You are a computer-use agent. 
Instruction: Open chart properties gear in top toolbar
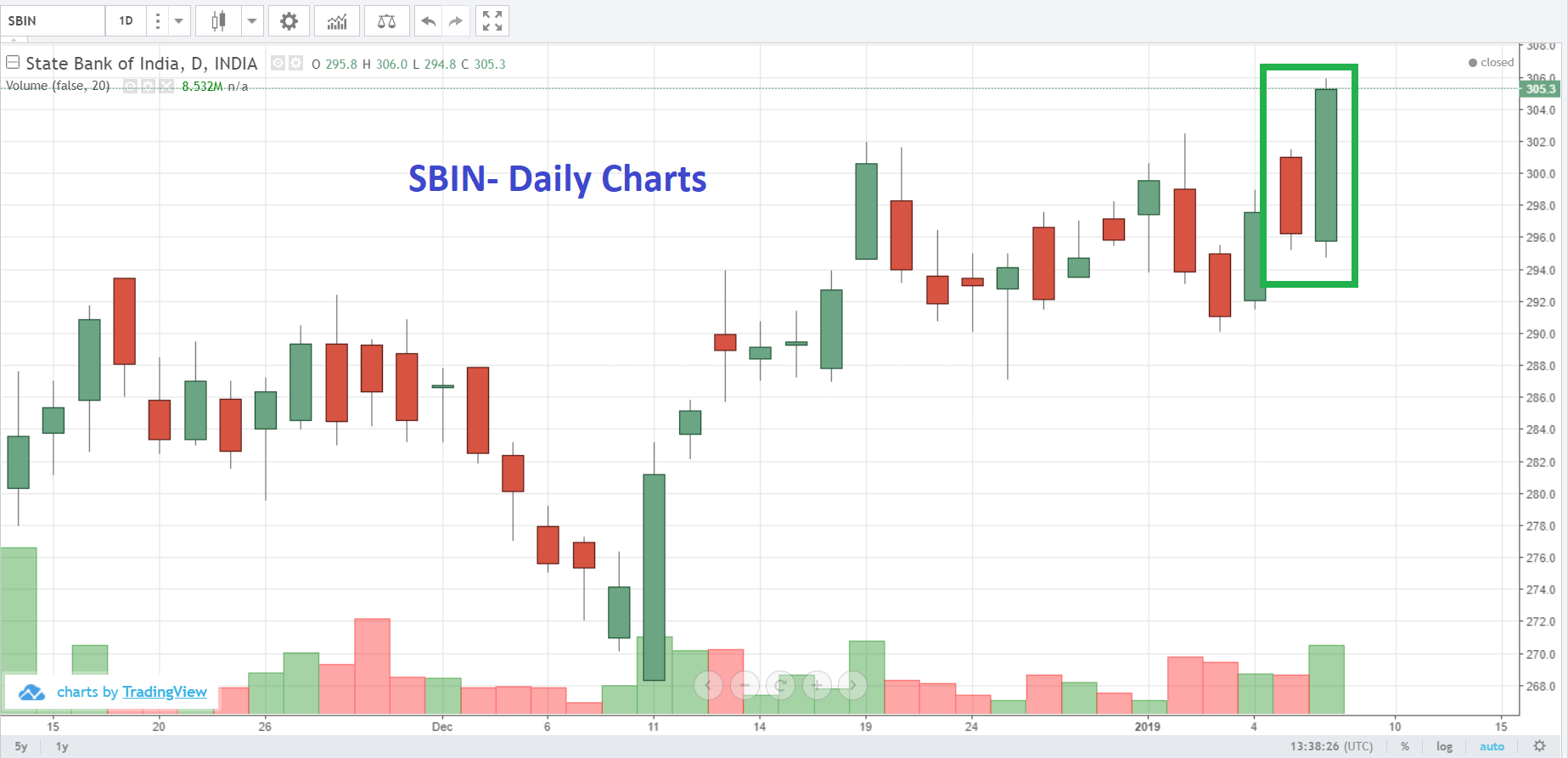click(x=289, y=21)
